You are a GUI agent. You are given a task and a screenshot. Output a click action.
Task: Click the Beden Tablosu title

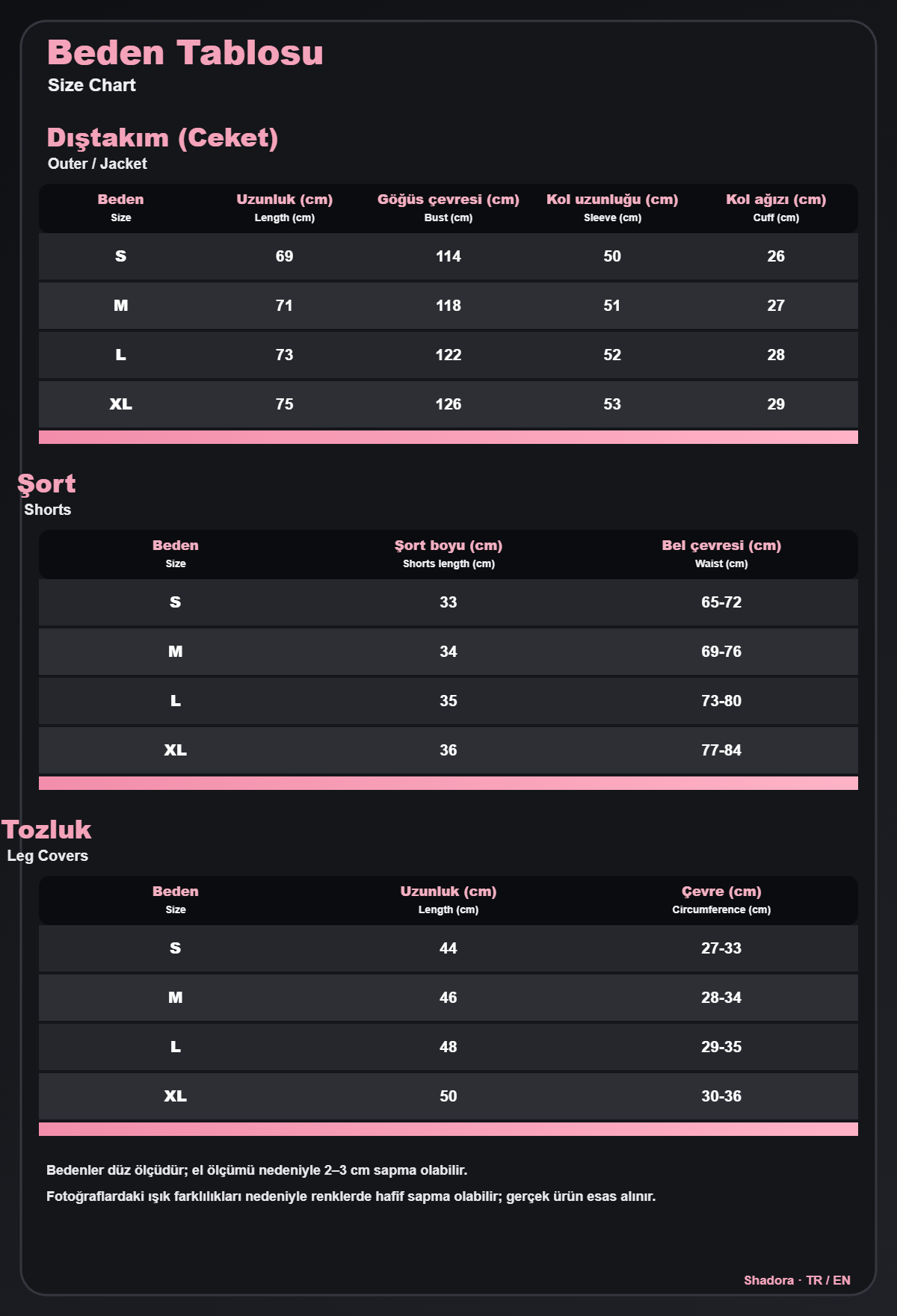coord(185,53)
